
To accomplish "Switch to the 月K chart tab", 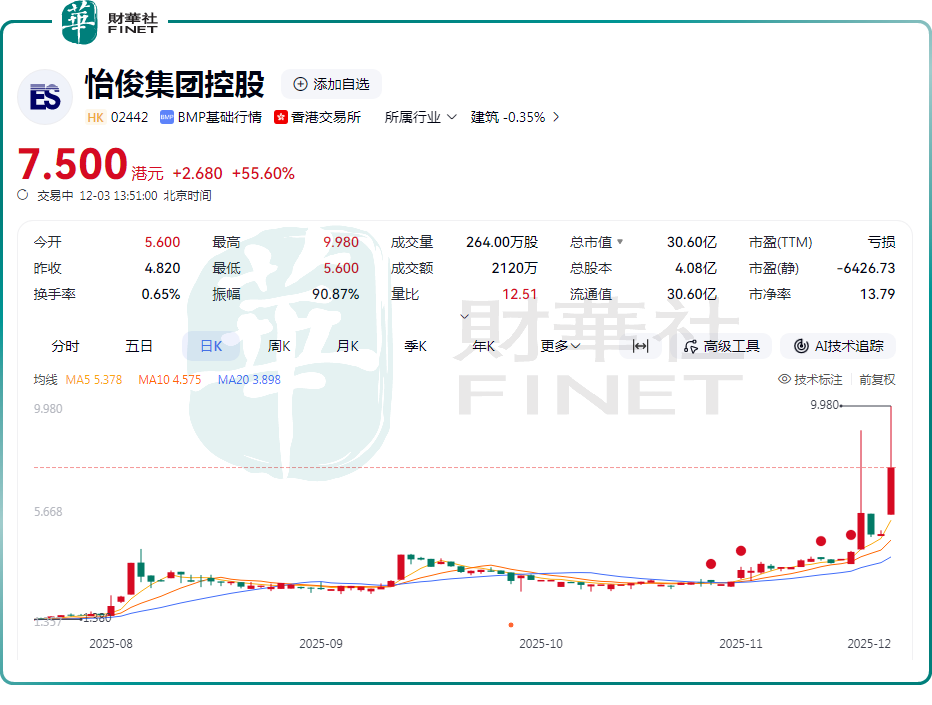I will pyautogui.click(x=347, y=346).
